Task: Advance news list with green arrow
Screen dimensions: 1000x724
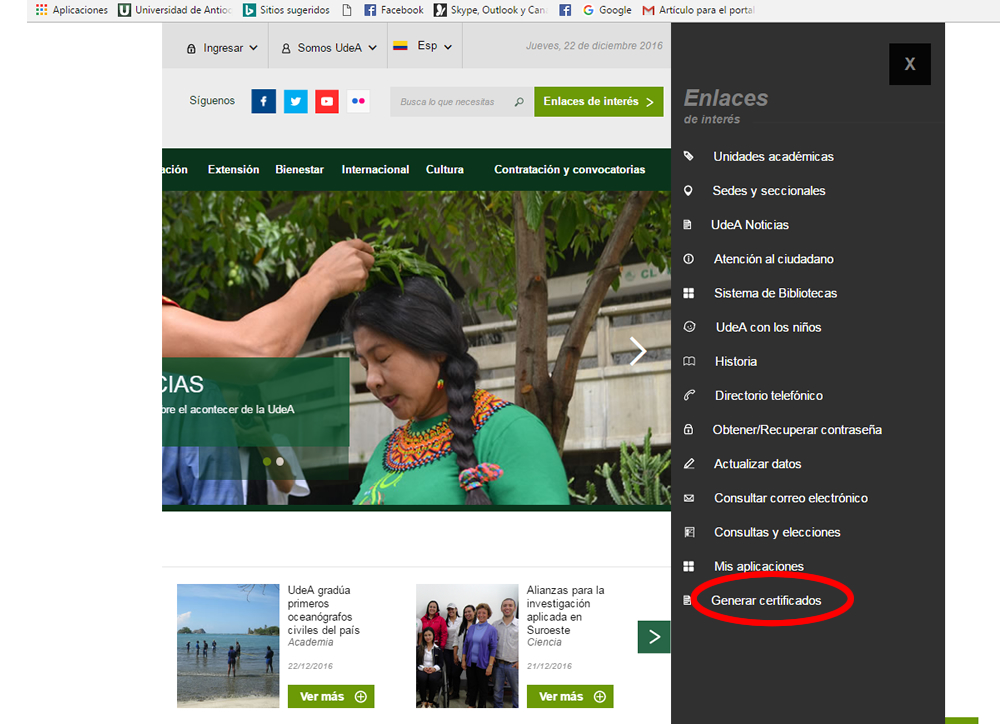Action: coord(654,637)
